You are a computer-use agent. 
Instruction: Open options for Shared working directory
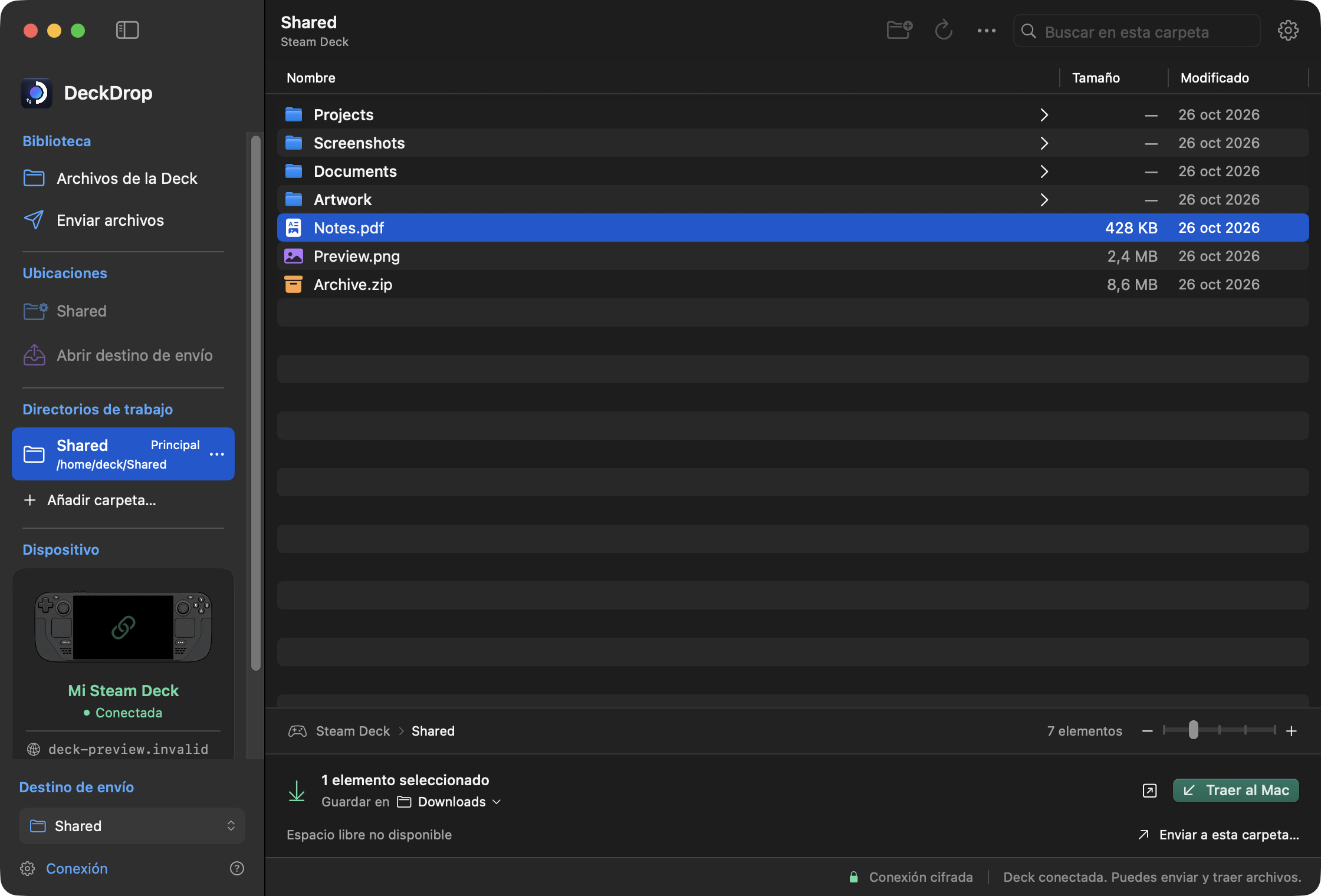pos(217,454)
